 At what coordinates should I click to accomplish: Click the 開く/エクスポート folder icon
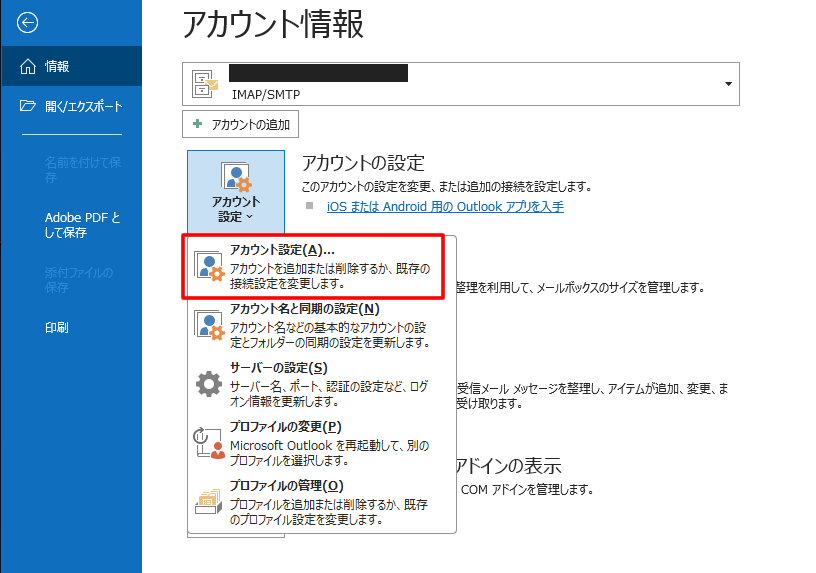pyautogui.click(x=28, y=106)
